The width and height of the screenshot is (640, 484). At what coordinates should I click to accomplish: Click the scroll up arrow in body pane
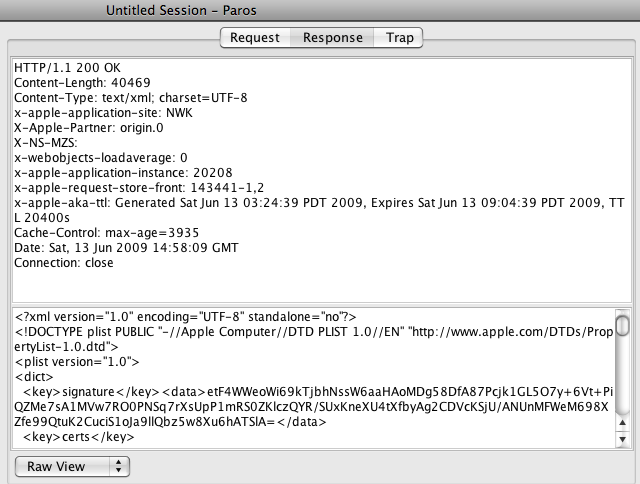pyautogui.click(x=623, y=423)
